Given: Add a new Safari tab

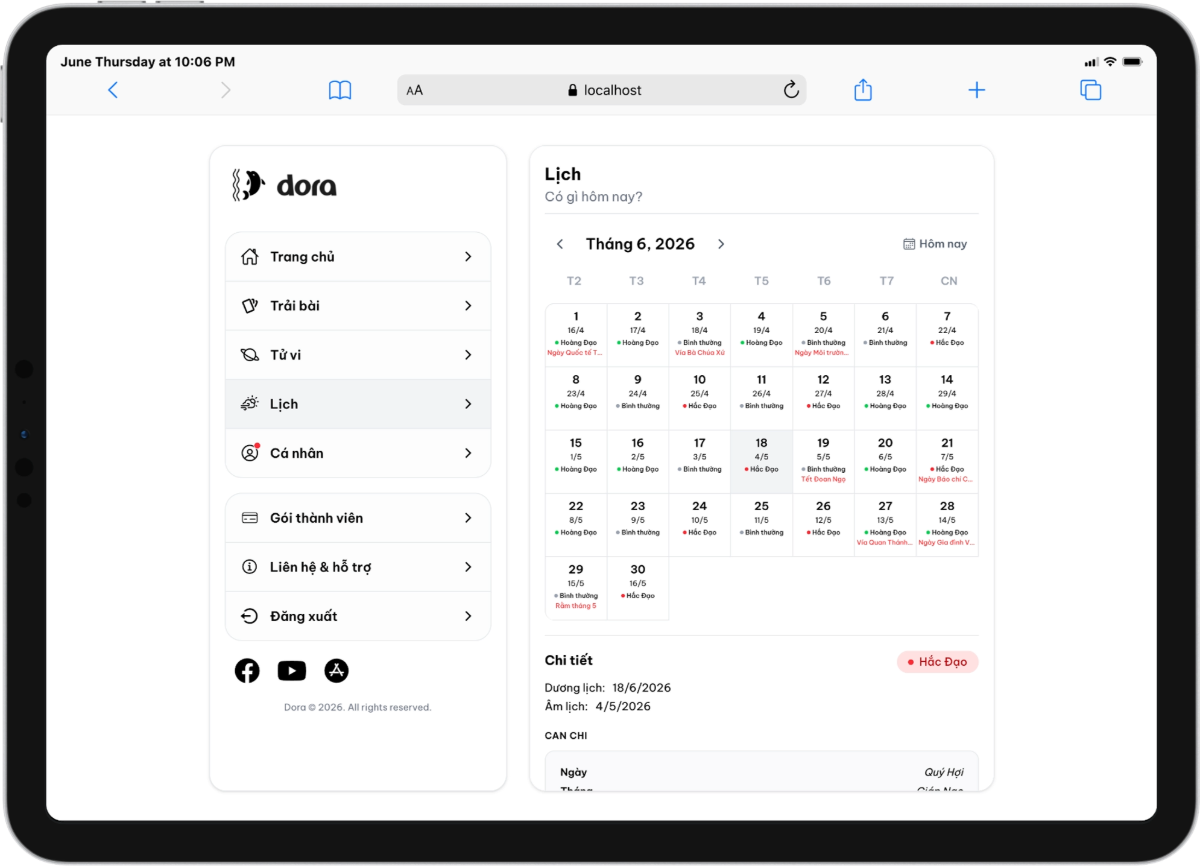Looking at the screenshot, I should 977,90.
